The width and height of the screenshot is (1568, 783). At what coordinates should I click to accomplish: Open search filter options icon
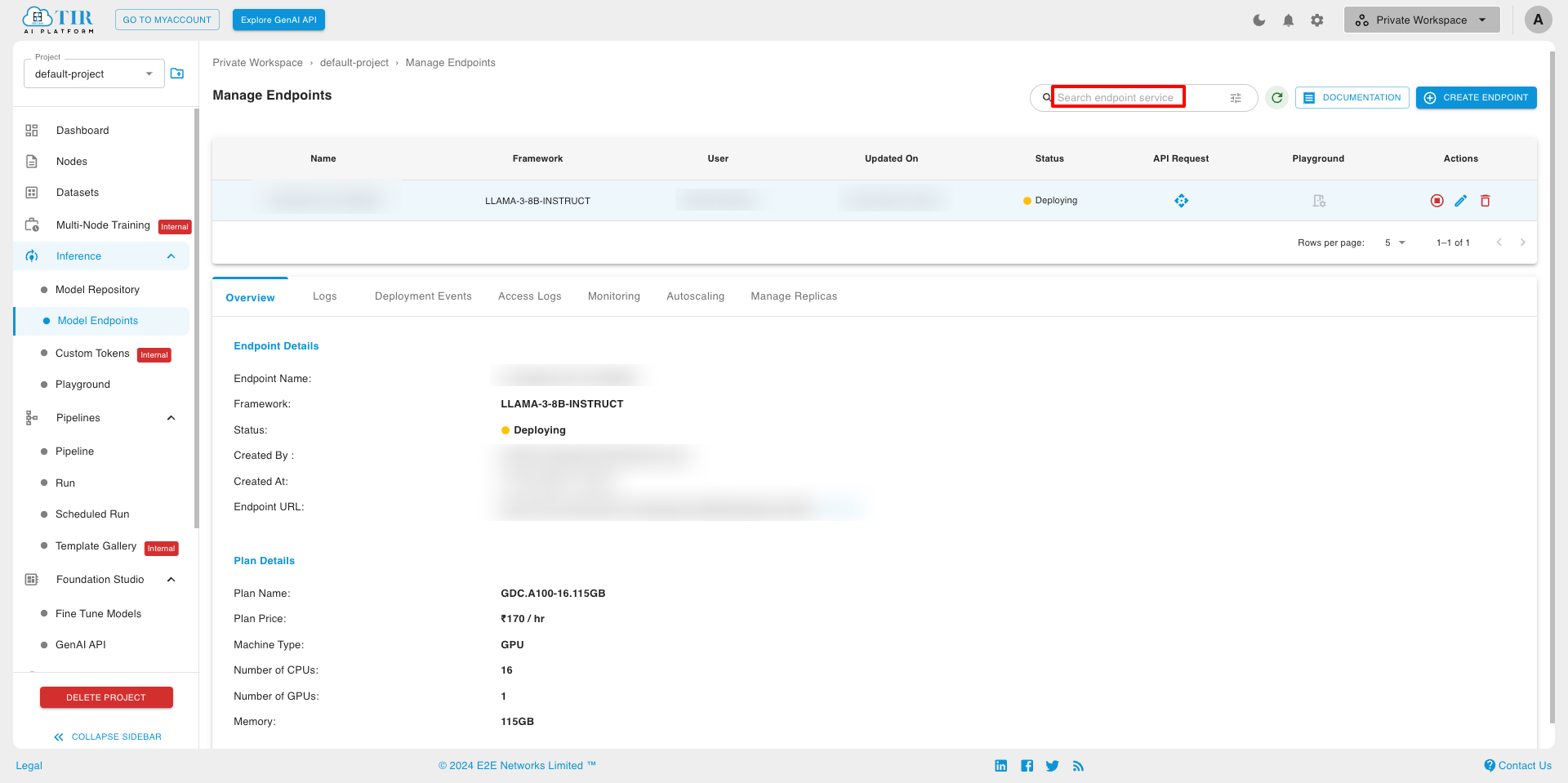click(x=1236, y=98)
